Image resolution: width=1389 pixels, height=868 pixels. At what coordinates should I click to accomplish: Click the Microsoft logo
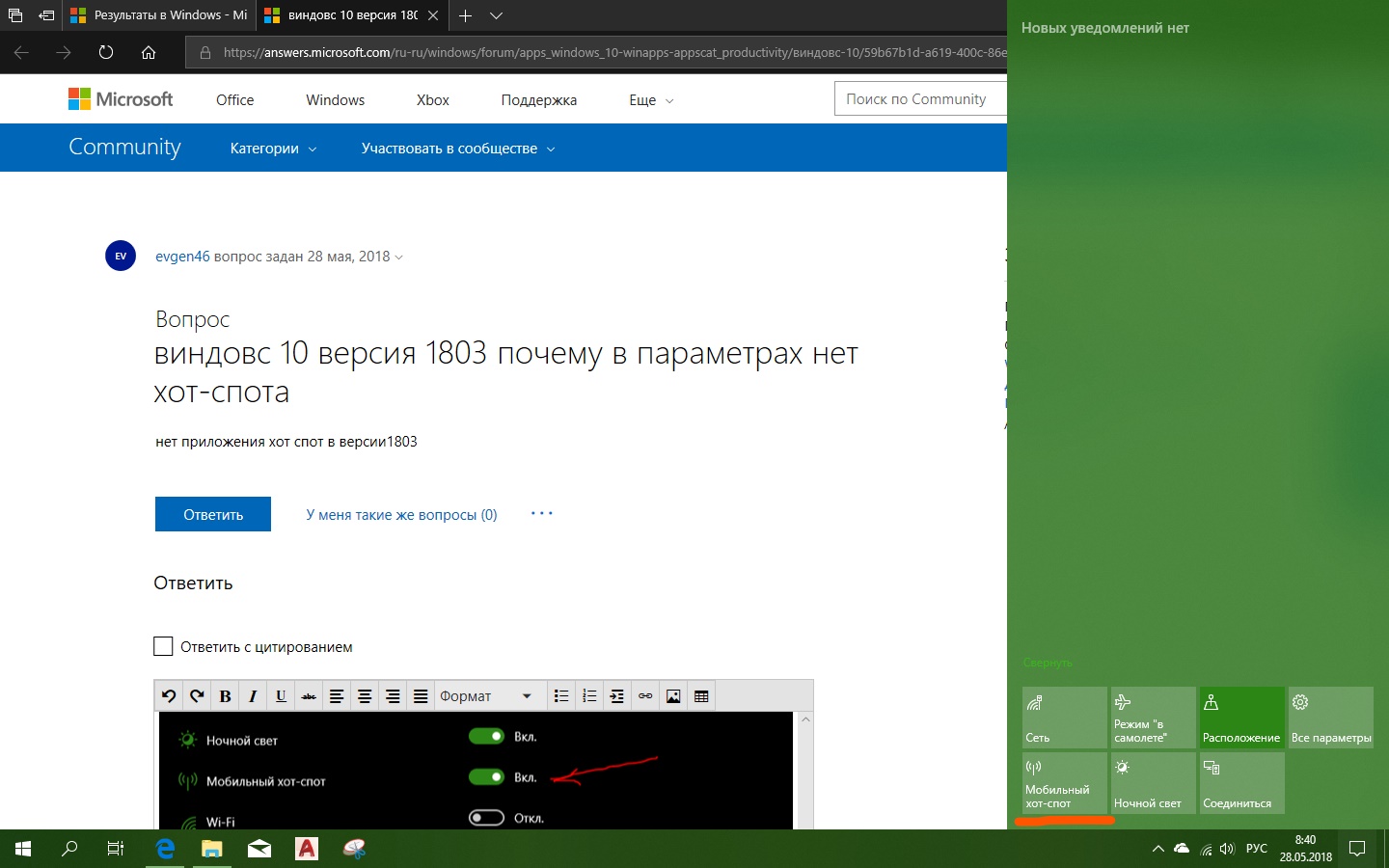click(121, 99)
